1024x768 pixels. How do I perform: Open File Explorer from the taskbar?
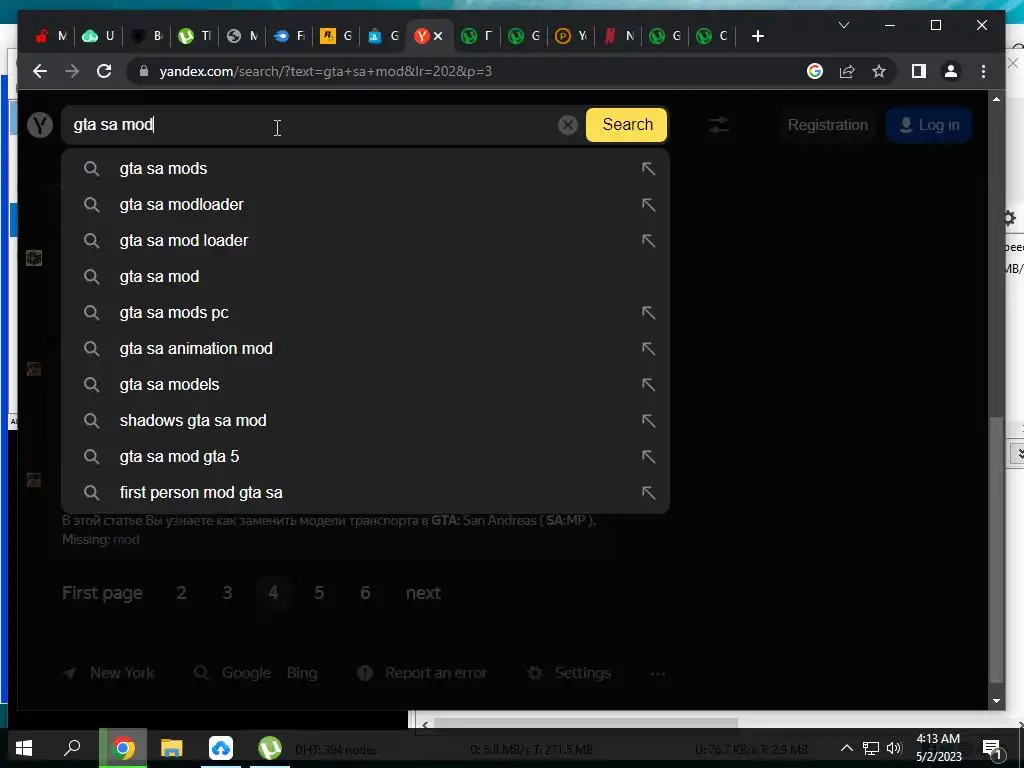[x=171, y=748]
